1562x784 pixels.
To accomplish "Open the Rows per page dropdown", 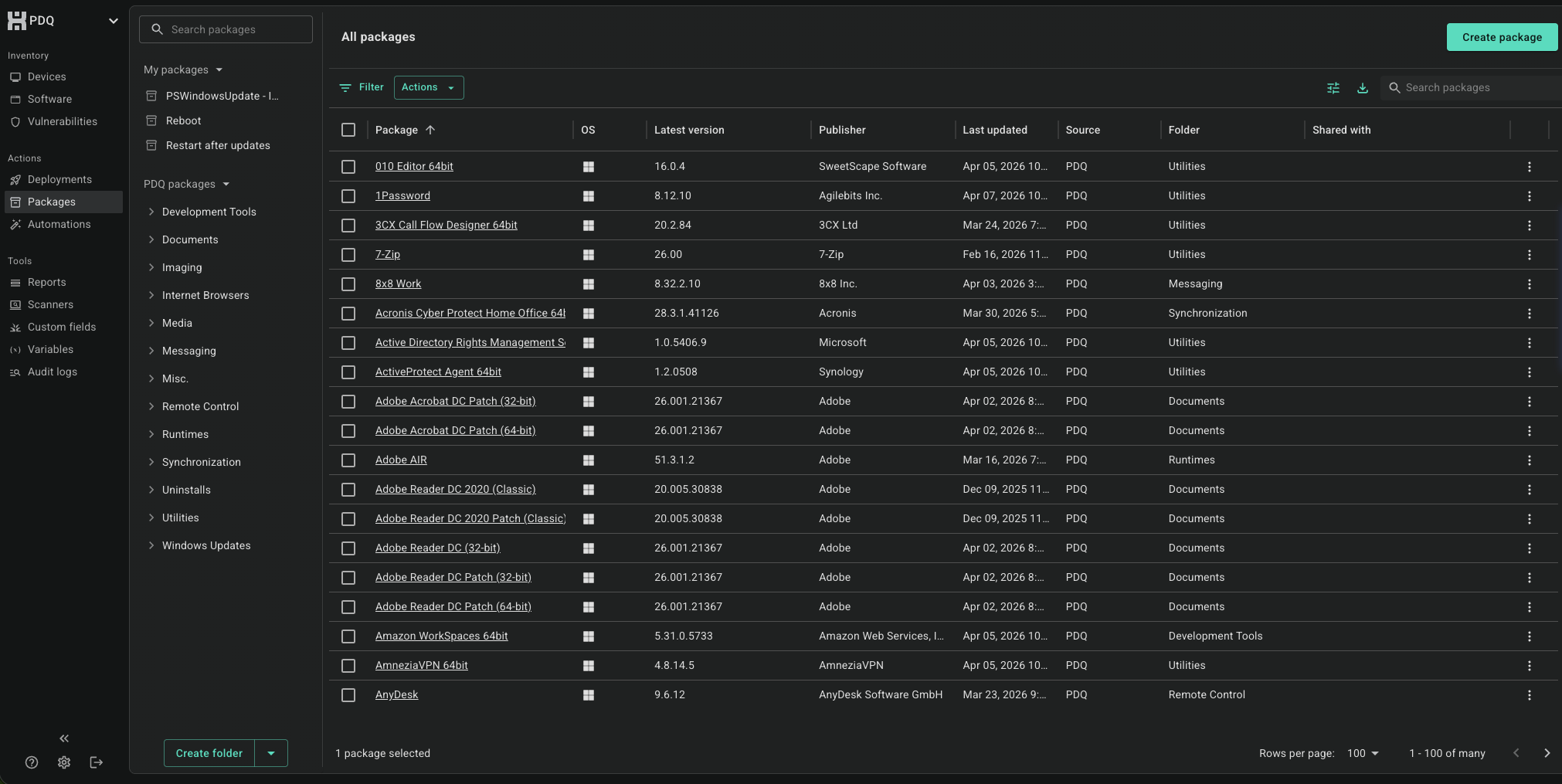I will (1363, 753).
